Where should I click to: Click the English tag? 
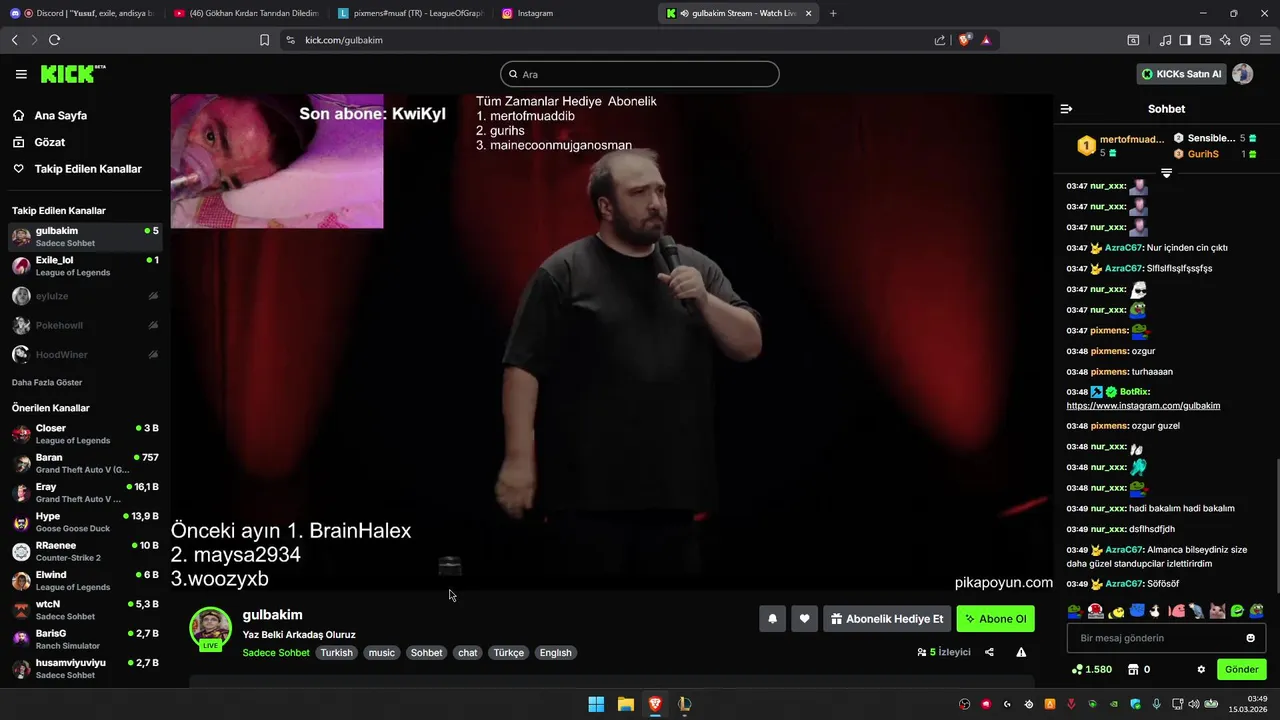point(555,653)
